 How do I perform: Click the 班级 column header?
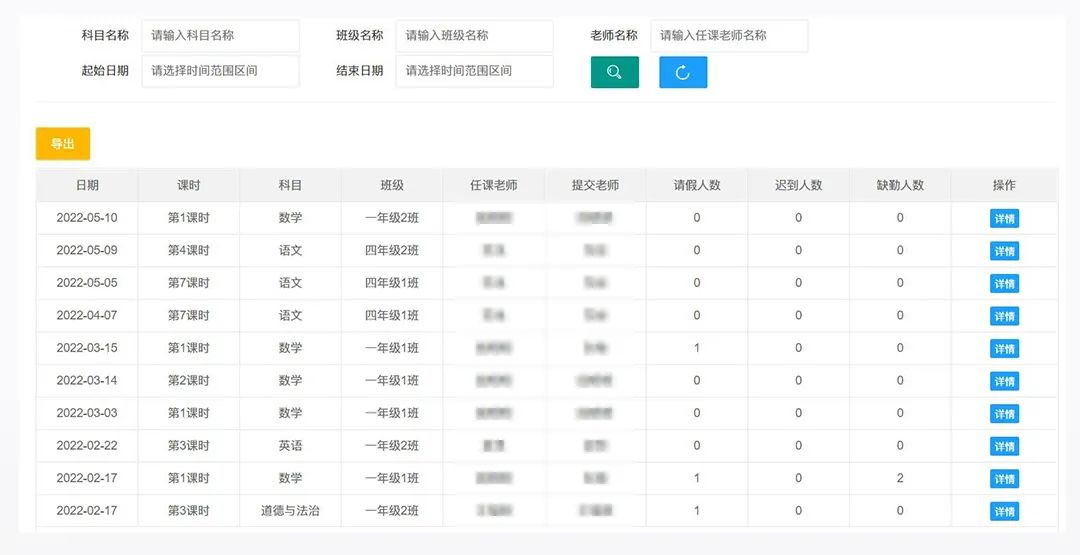392,185
